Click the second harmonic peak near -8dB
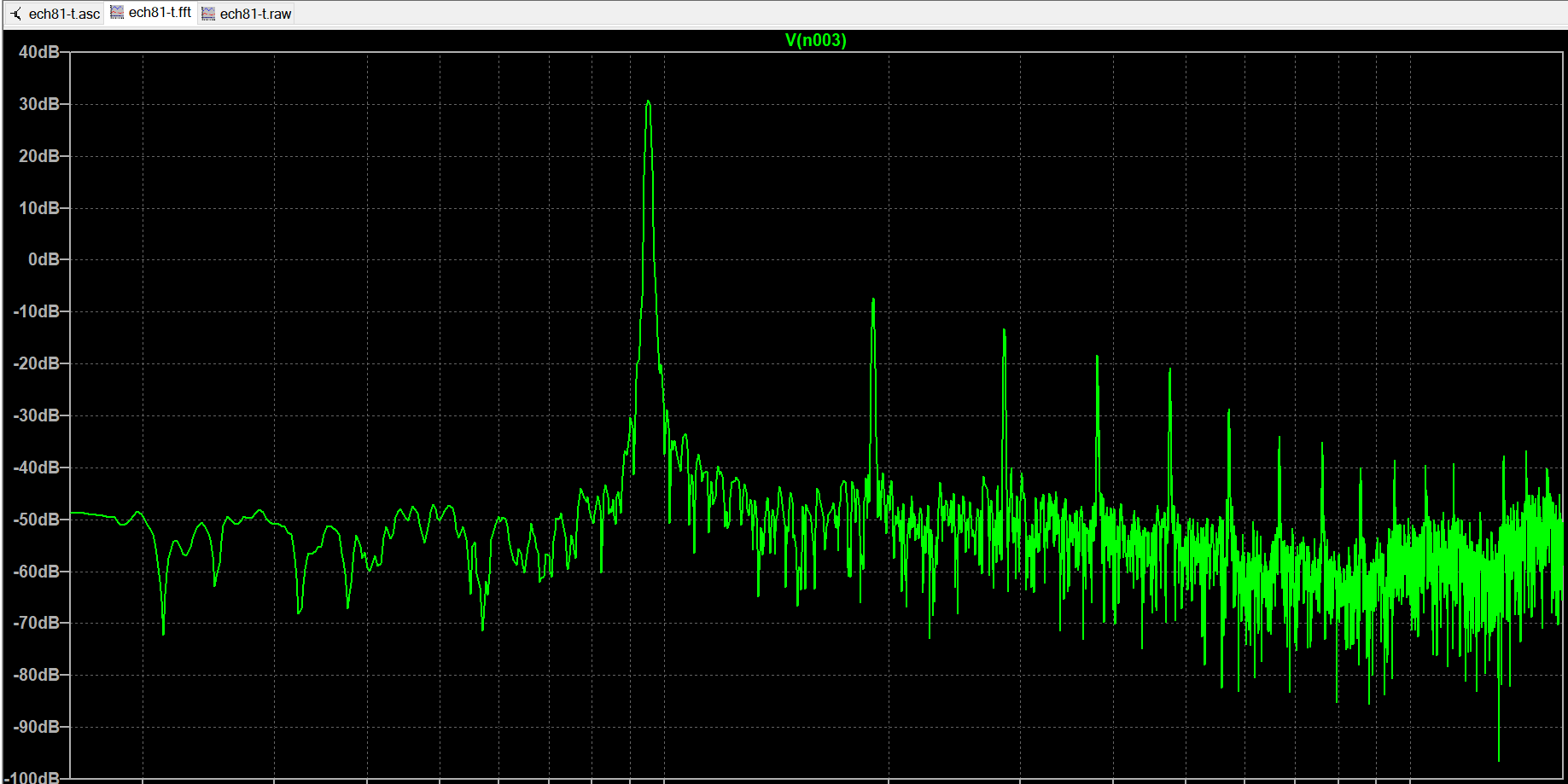Viewport: 1568px width, 784px height. click(873, 300)
